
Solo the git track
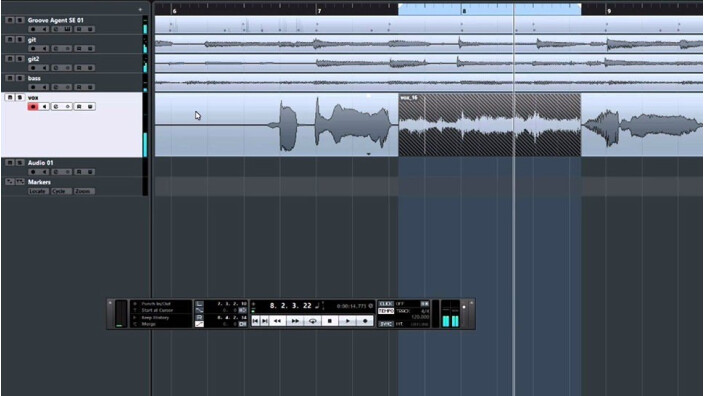20,40
